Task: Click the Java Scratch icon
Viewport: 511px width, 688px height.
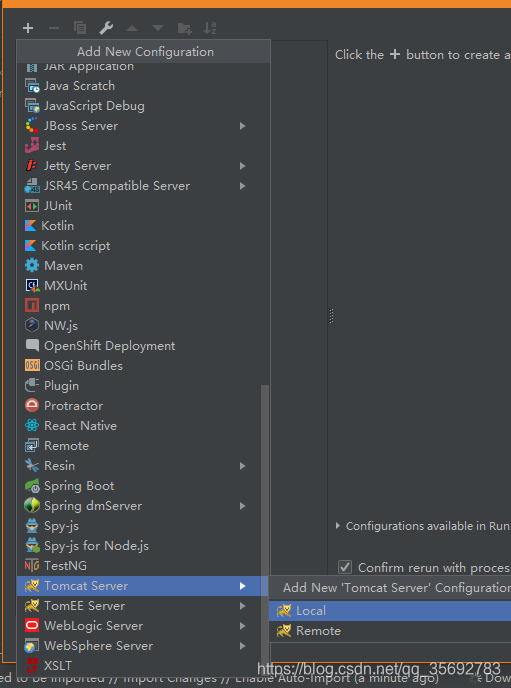Action: pos(32,86)
